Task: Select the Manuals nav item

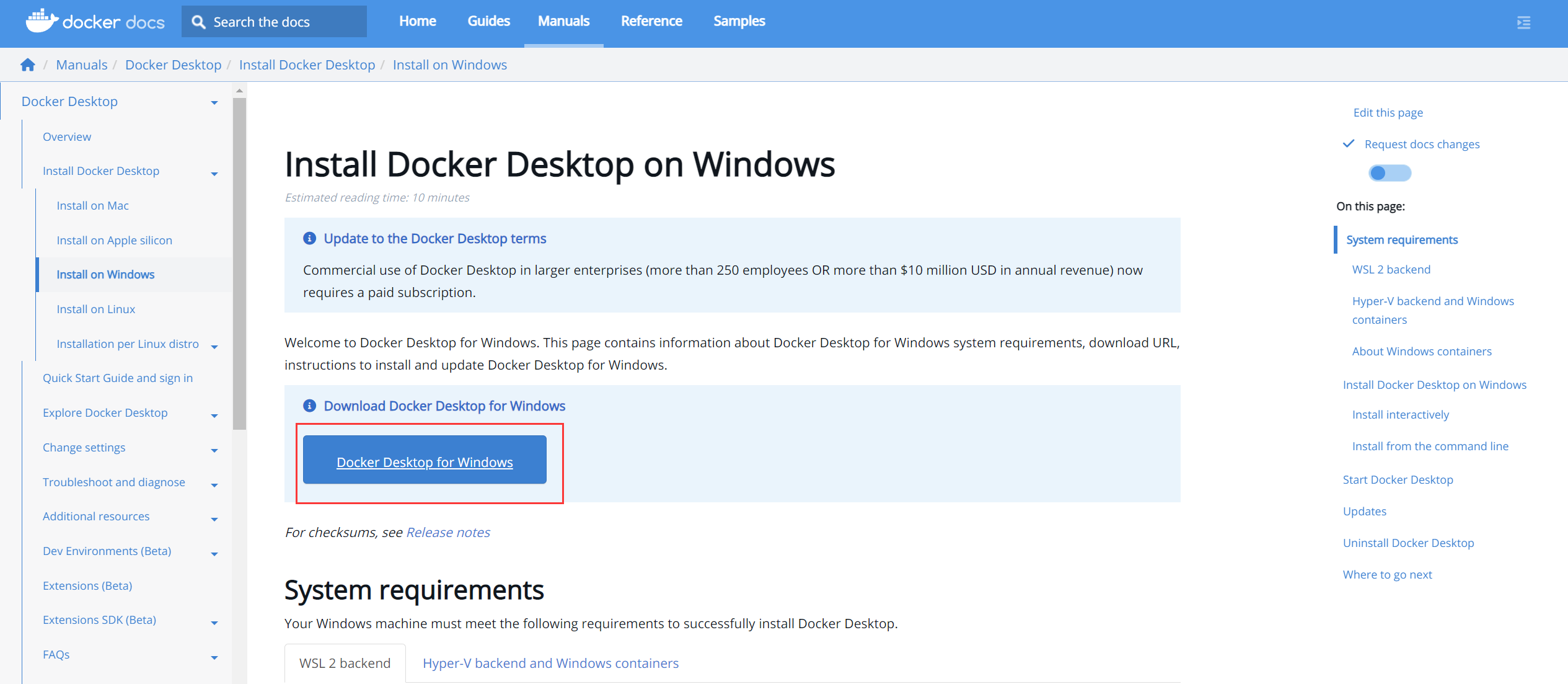Action: 564,21
